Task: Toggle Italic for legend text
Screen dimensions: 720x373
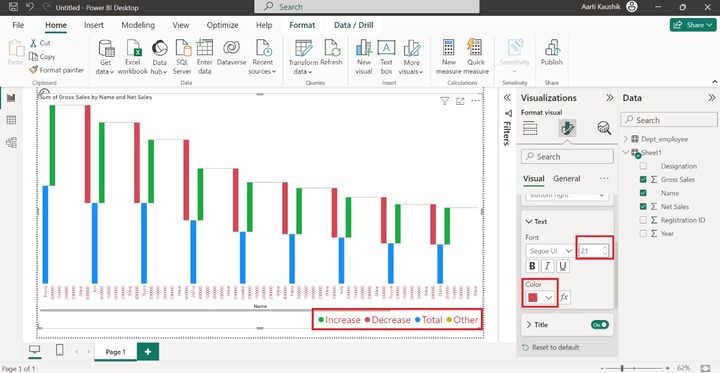Action: 547,266
